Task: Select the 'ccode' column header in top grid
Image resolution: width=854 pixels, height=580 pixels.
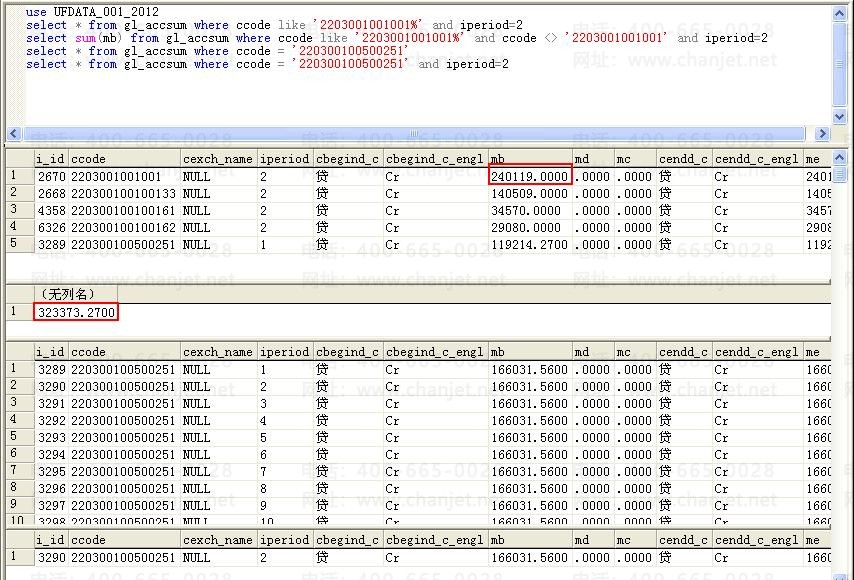Action: [x=124, y=159]
